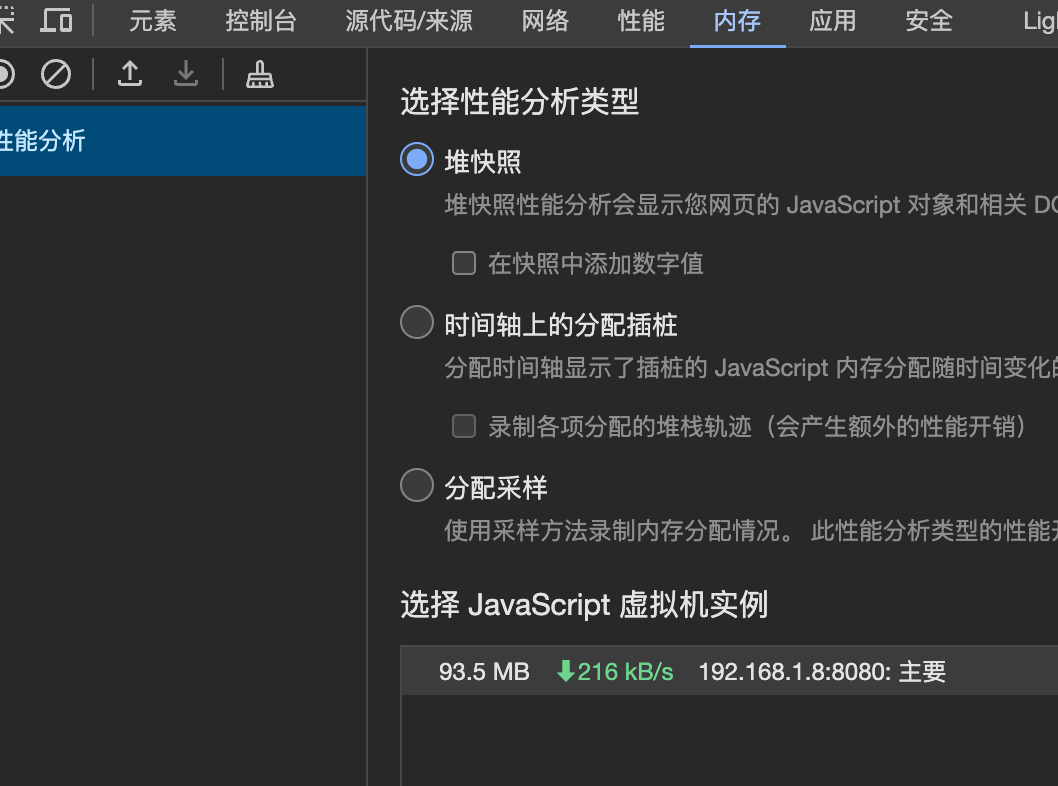Click the load profile upload icon

coord(130,74)
